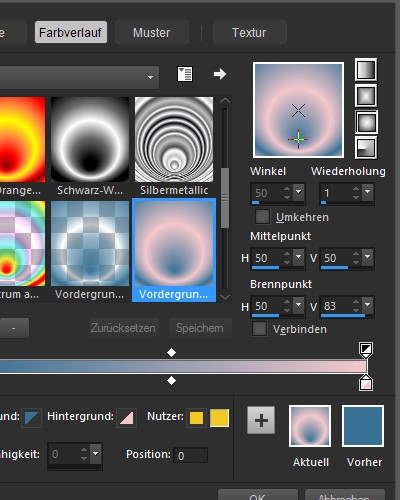Click the Wiederholung value 1 field
The height and width of the screenshot is (500, 400).
pyautogui.click(x=335, y=193)
